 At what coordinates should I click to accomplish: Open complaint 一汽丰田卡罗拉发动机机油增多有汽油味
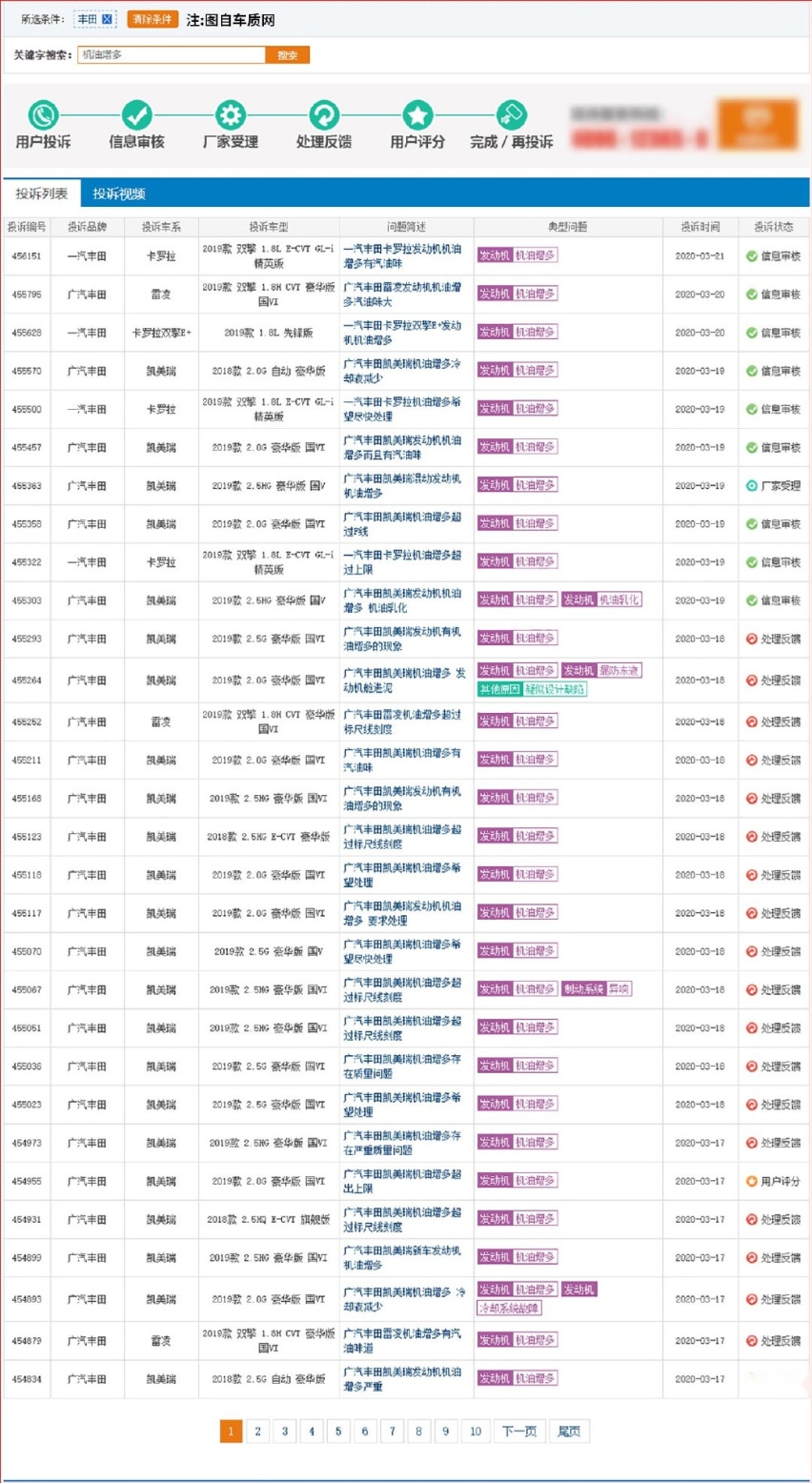402,256
